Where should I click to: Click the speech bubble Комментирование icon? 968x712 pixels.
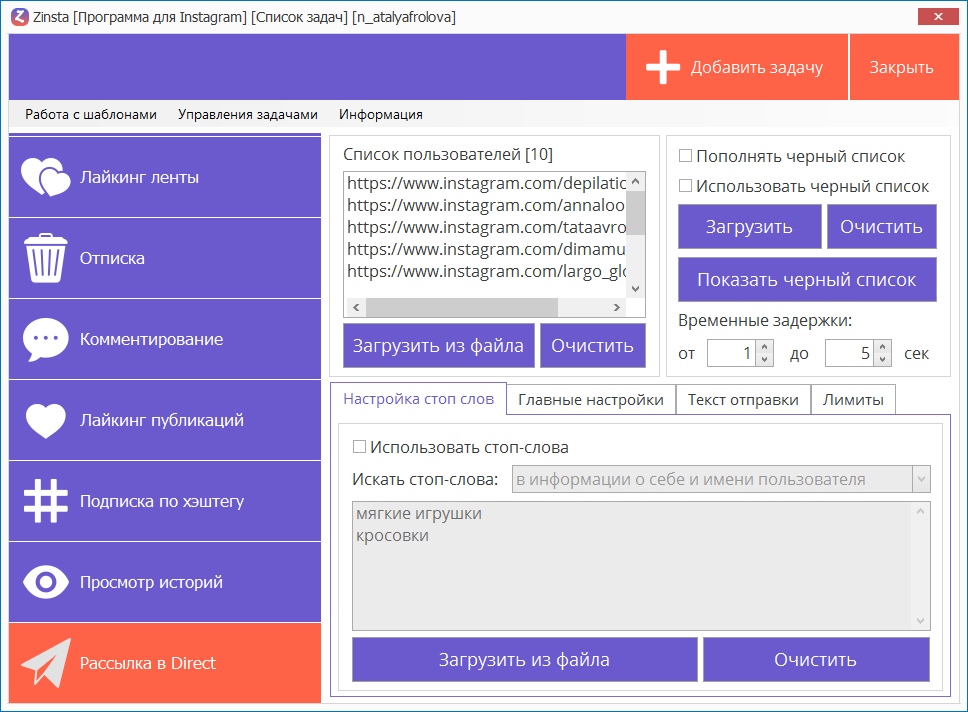[x=45, y=339]
